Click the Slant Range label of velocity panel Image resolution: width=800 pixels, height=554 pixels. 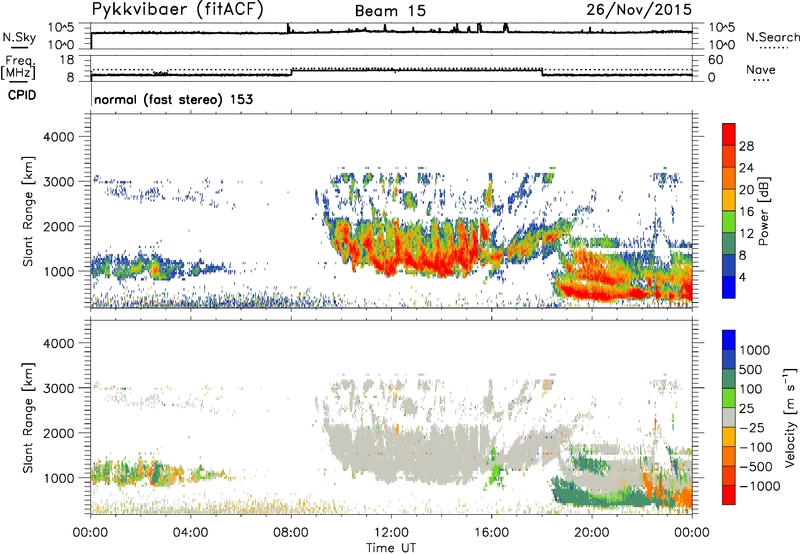tap(28, 418)
